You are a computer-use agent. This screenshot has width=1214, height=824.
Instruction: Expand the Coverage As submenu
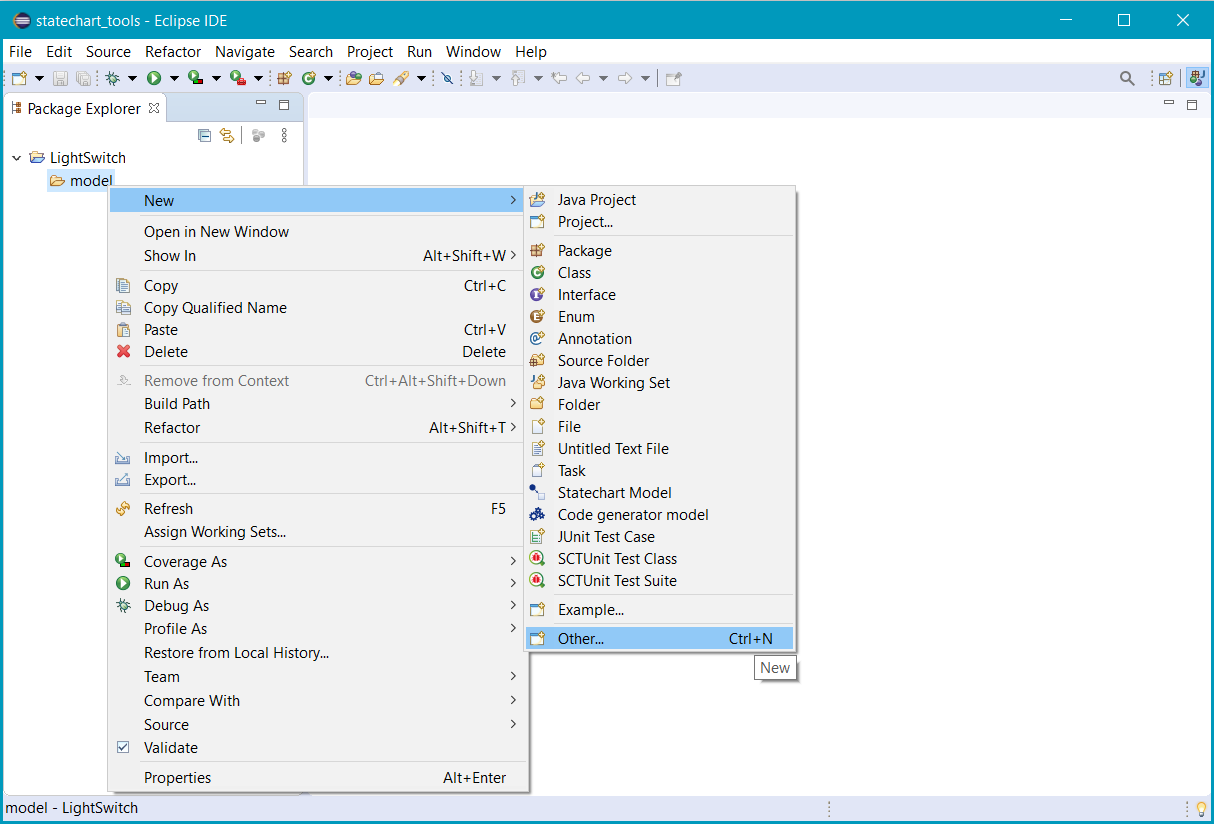317,562
